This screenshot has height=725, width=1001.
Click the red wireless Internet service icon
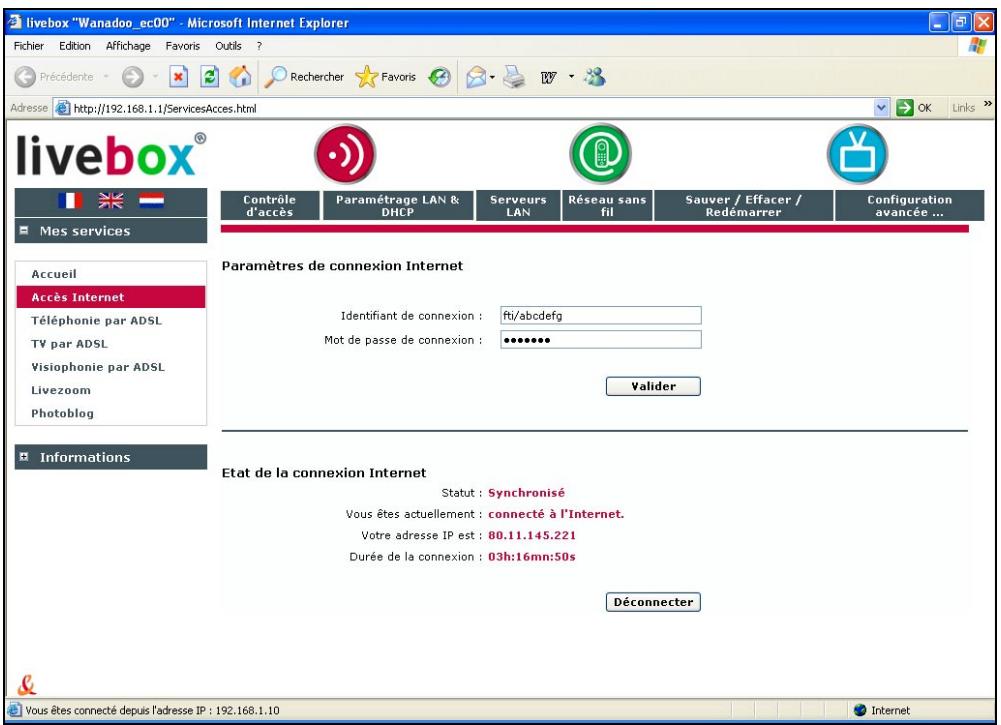345,154
